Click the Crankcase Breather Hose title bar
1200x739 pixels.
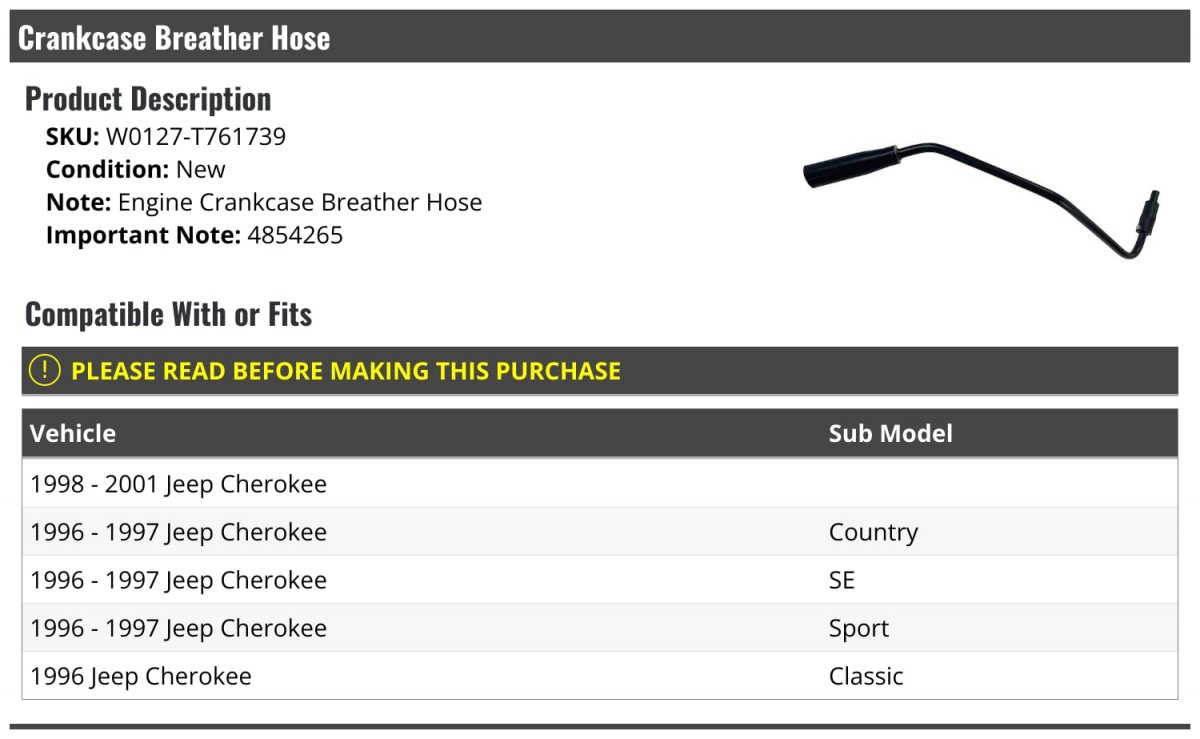point(600,37)
